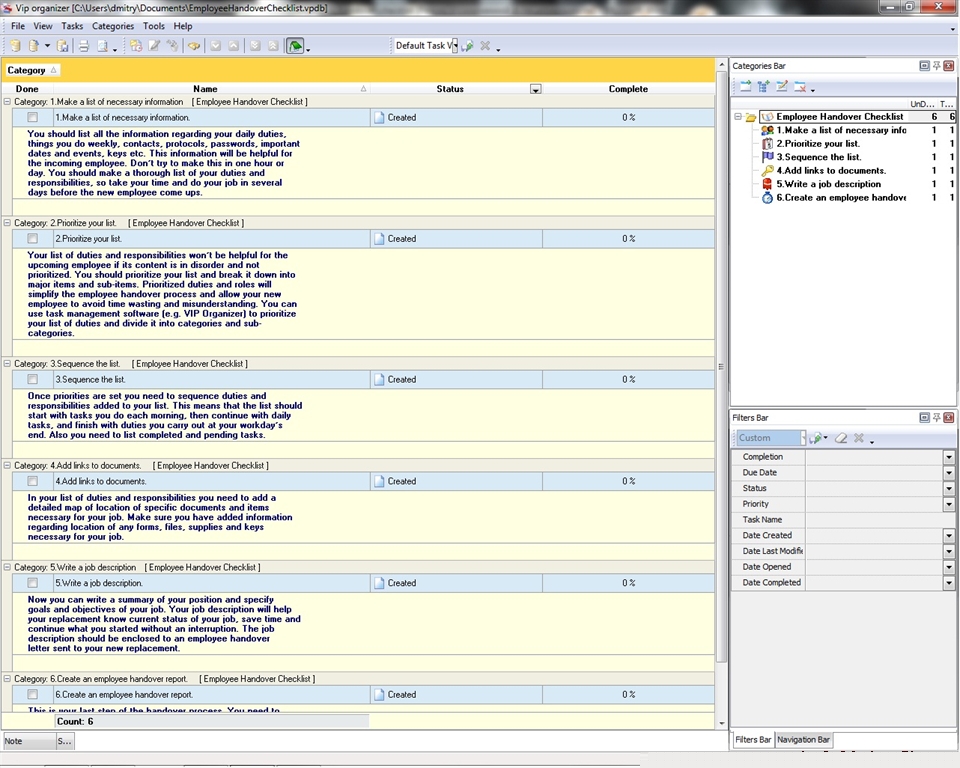Mark 'Write a job description' task as done

(33, 583)
